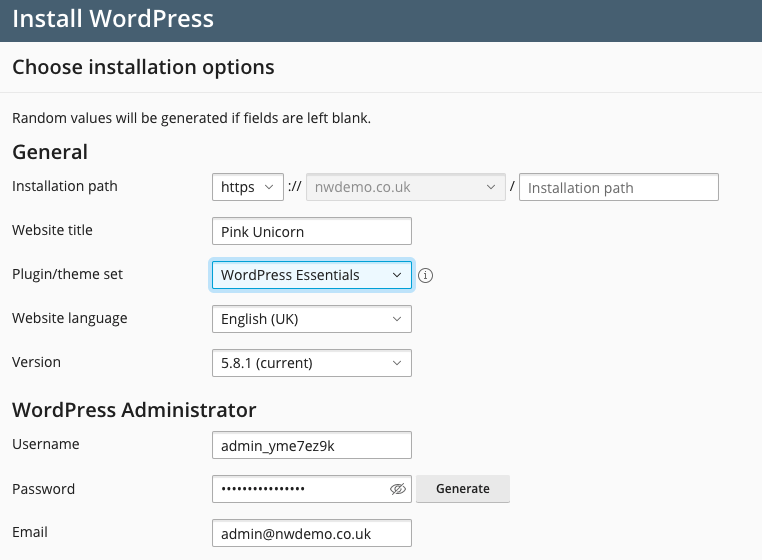
Task: Click the WordPress Administrator section heading
Action: [x=134, y=410]
